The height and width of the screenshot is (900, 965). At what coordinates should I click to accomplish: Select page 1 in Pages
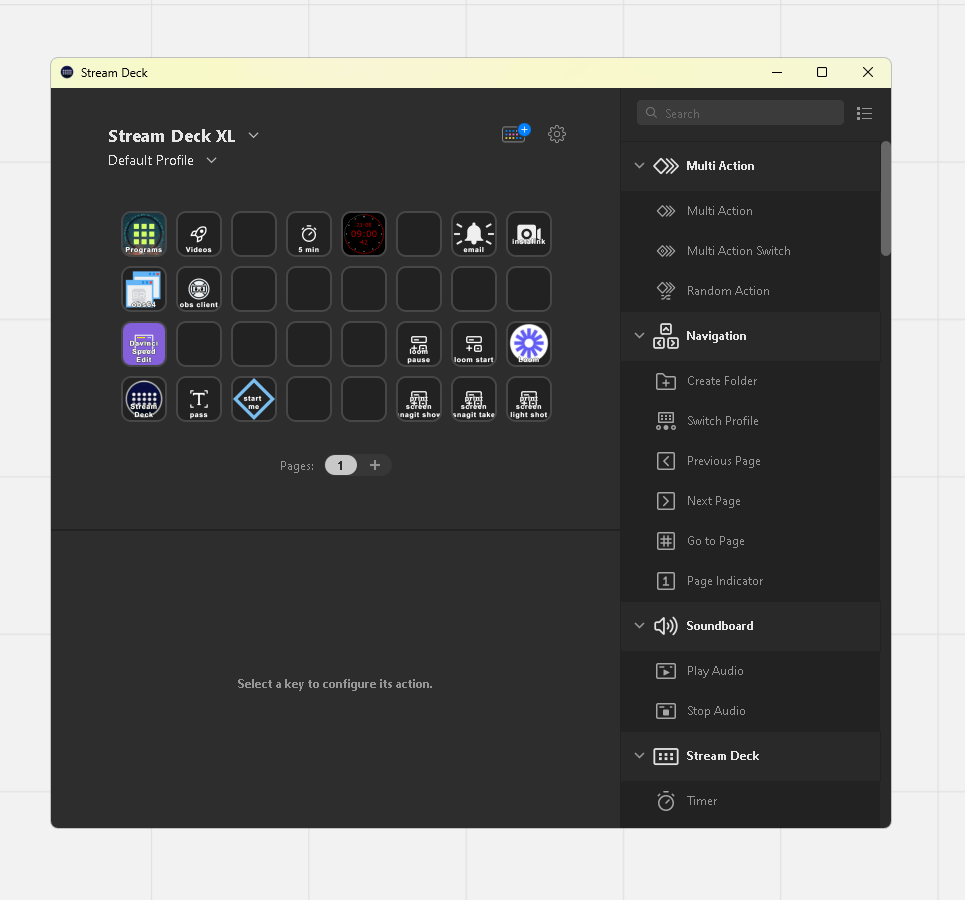point(340,465)
